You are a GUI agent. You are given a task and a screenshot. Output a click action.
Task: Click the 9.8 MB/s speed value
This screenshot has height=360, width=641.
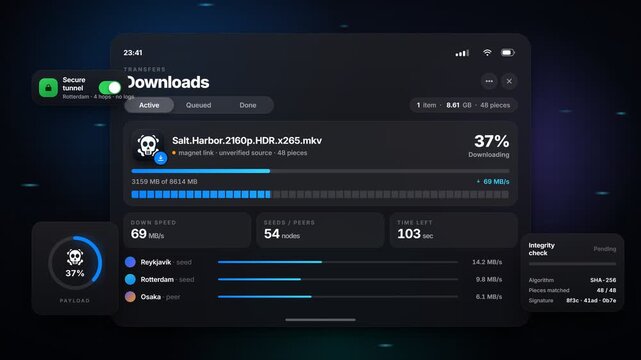coord(489,280)
